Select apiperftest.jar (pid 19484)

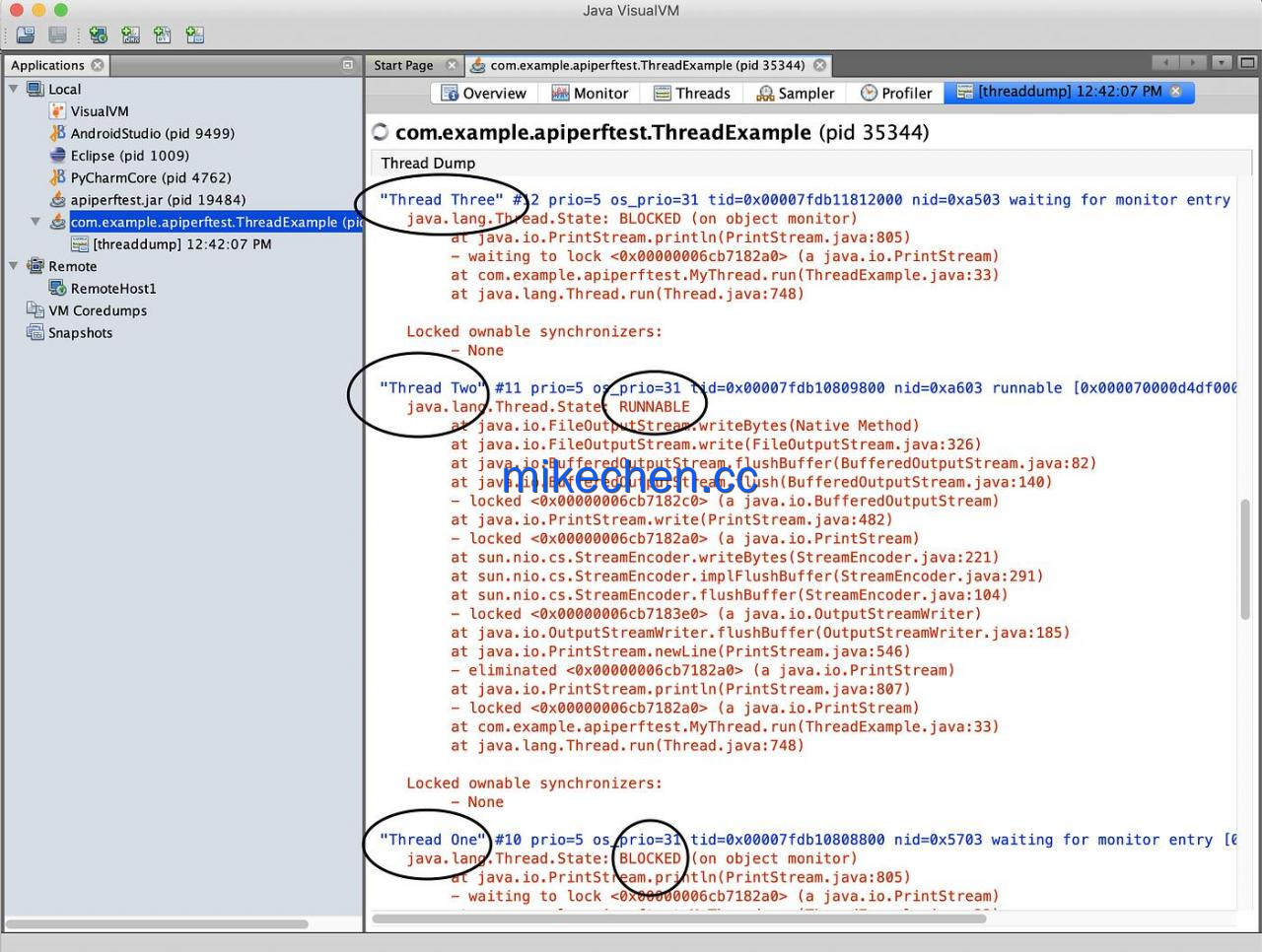click(158, 200)
